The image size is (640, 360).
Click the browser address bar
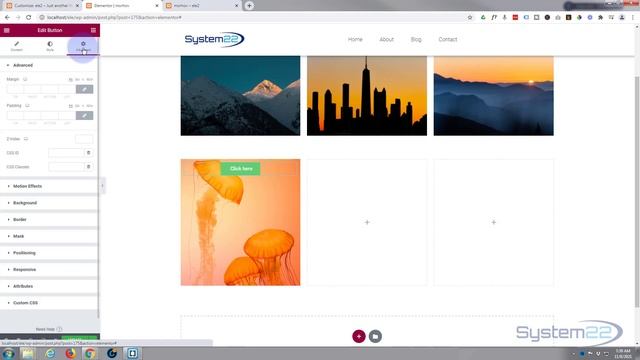point(253,18)
